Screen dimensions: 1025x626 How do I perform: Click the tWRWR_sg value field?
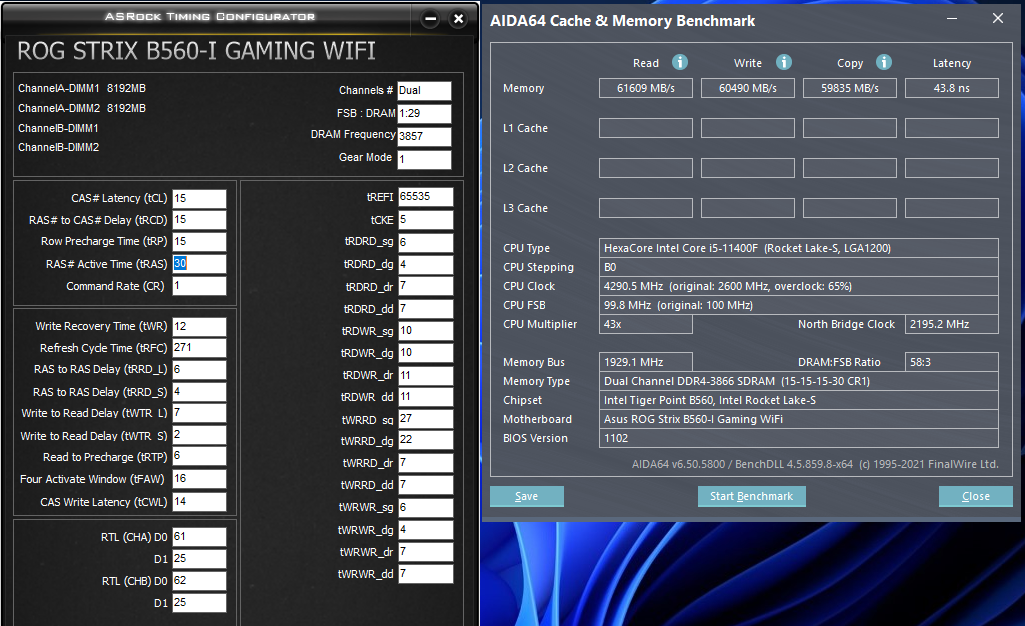[x=426, y=508]
